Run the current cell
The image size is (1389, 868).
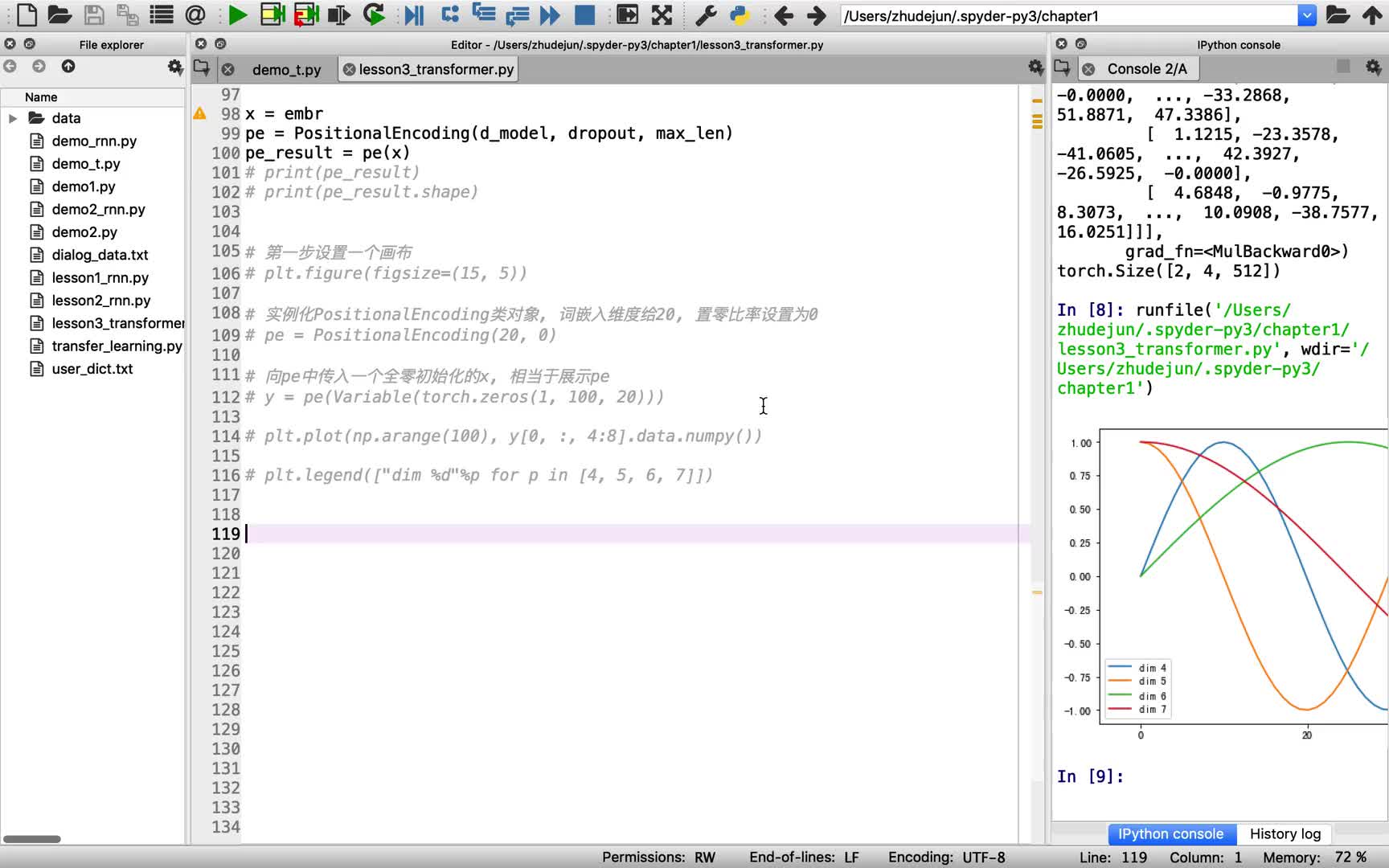272,14
